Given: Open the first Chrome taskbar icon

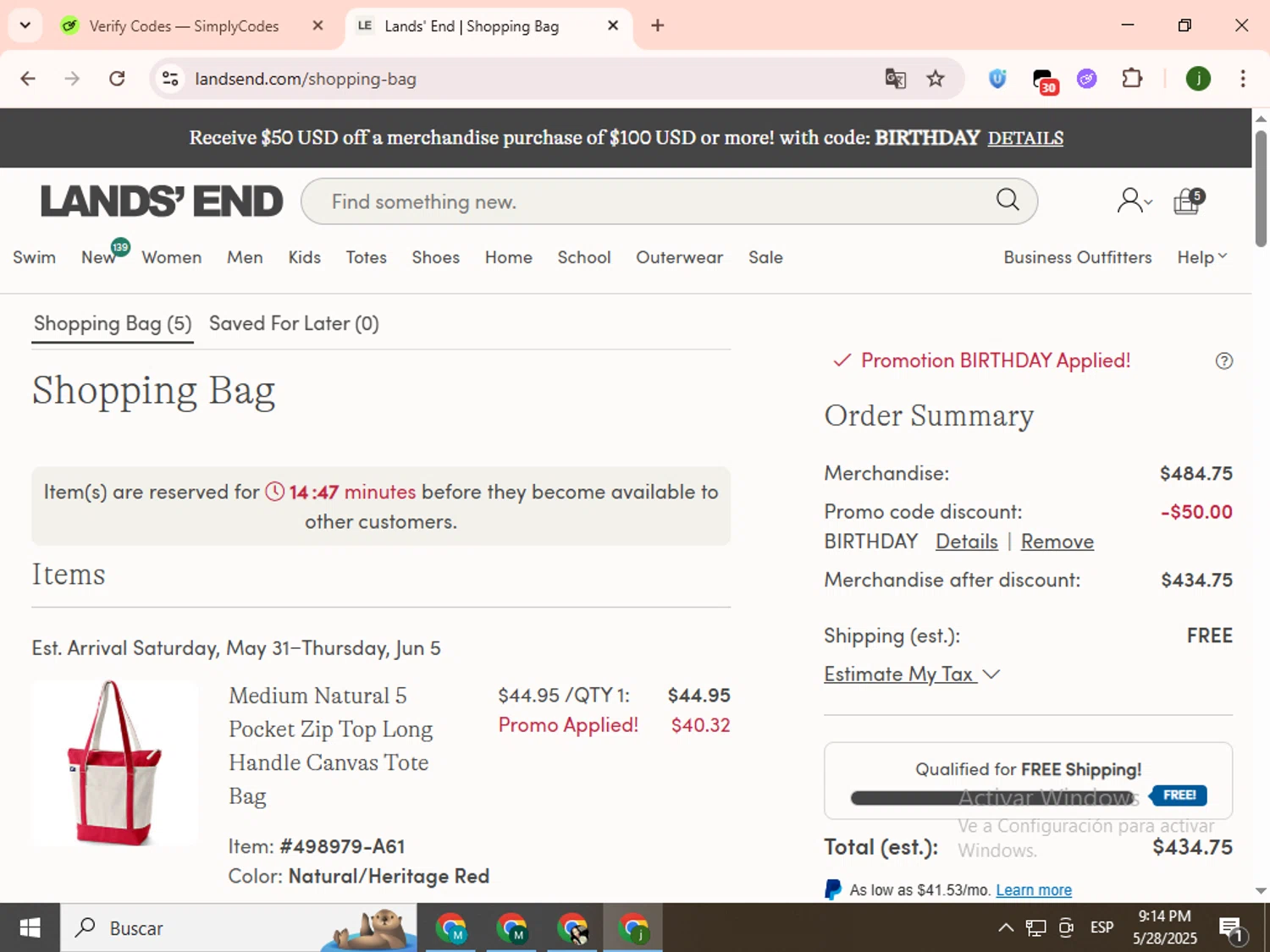Looking at the screenshot, I should point(451,928).
